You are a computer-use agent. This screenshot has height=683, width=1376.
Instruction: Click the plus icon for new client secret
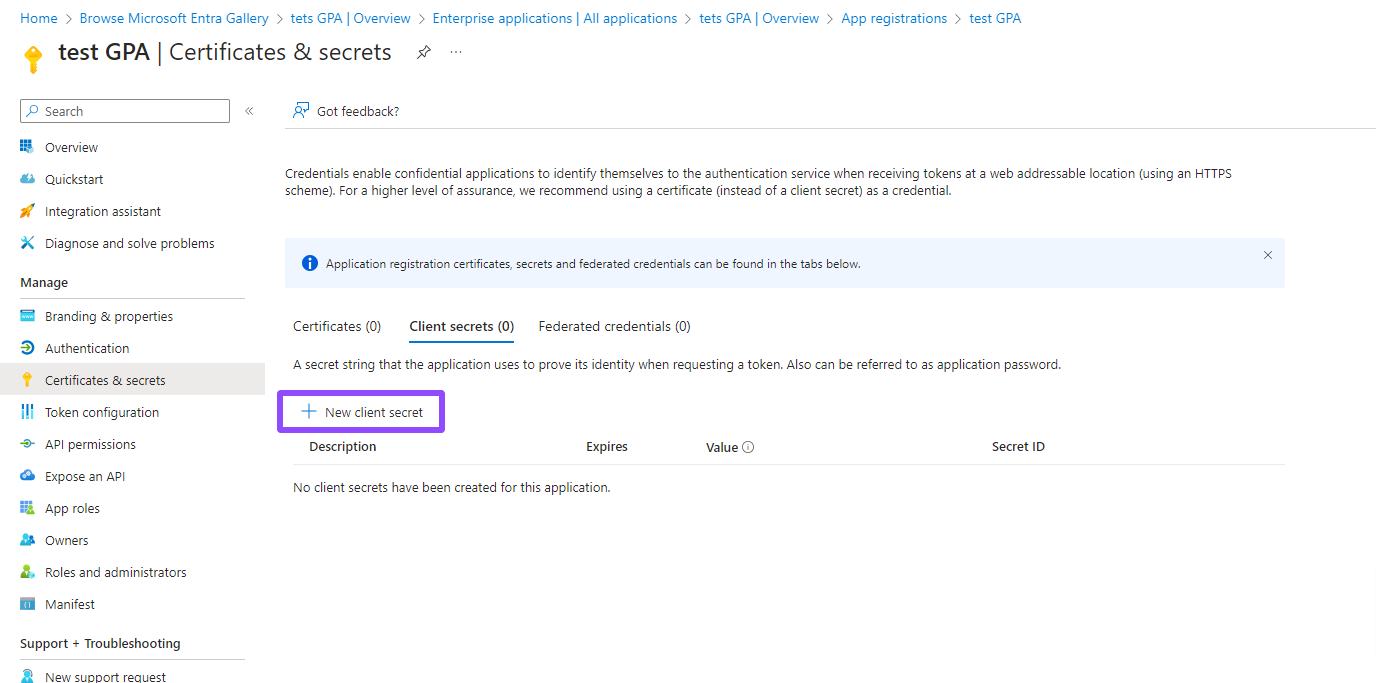[x=309, y=412]
